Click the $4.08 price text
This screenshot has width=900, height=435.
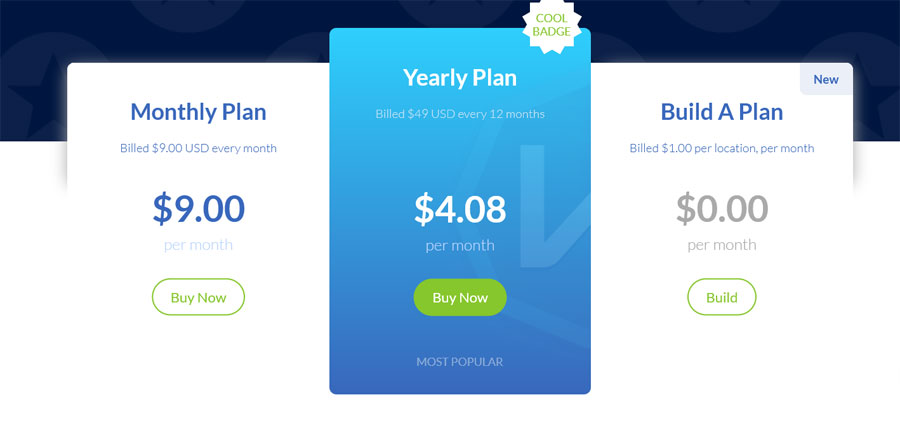click(x=460, y=209)
